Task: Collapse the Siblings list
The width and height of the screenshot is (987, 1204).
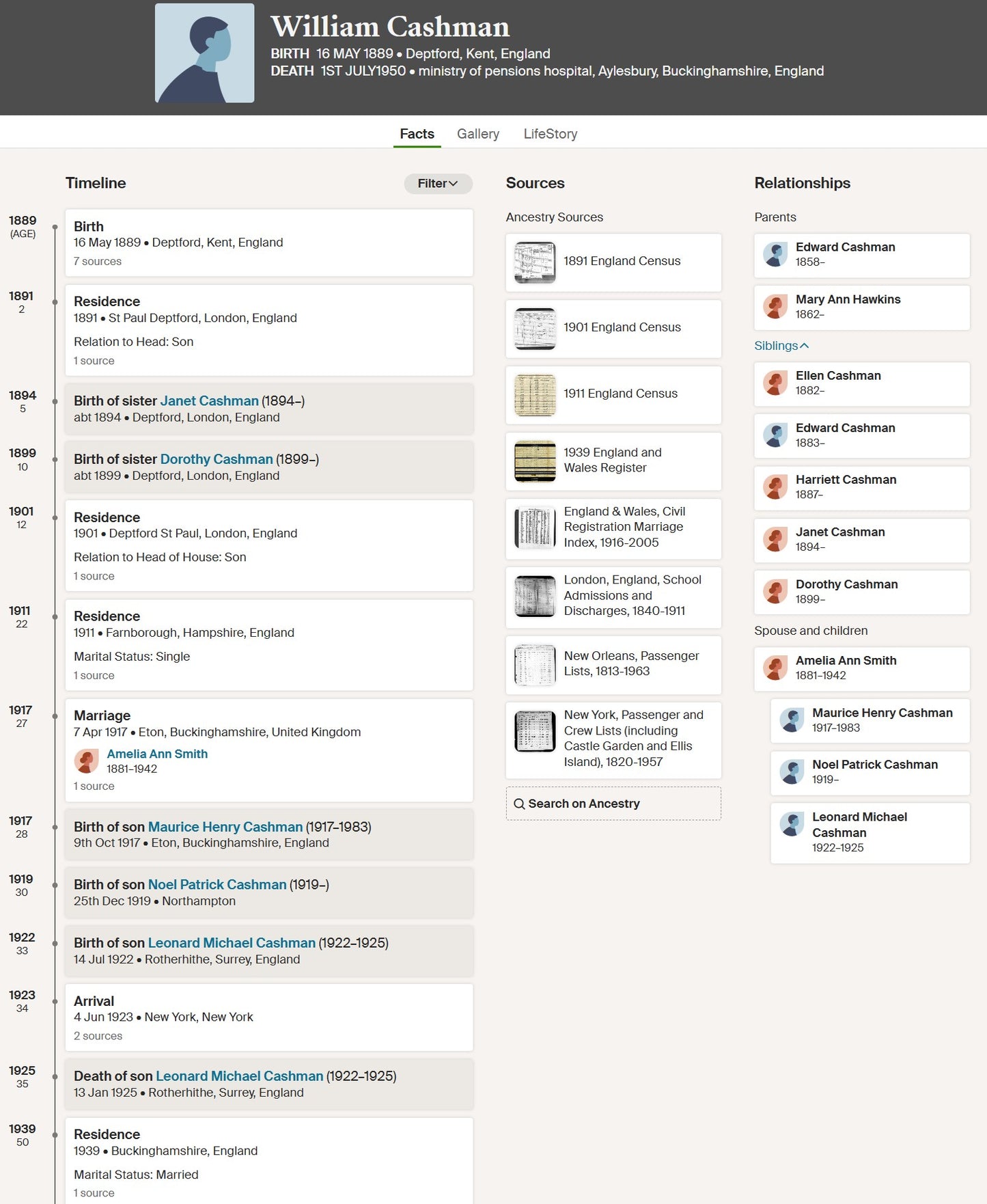Action: point(781,346)
